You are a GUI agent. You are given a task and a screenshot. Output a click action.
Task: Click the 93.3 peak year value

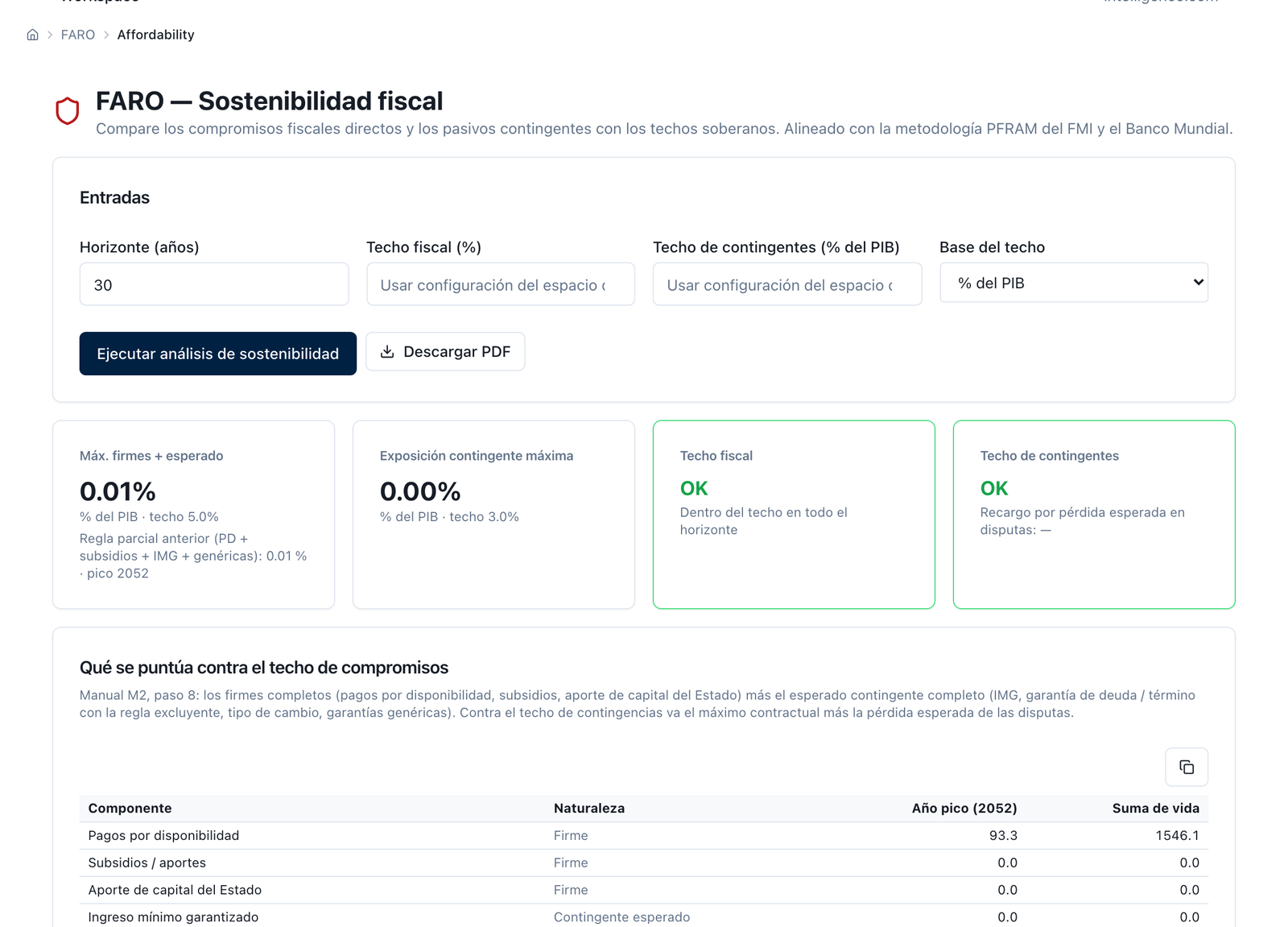point(1003,836)
